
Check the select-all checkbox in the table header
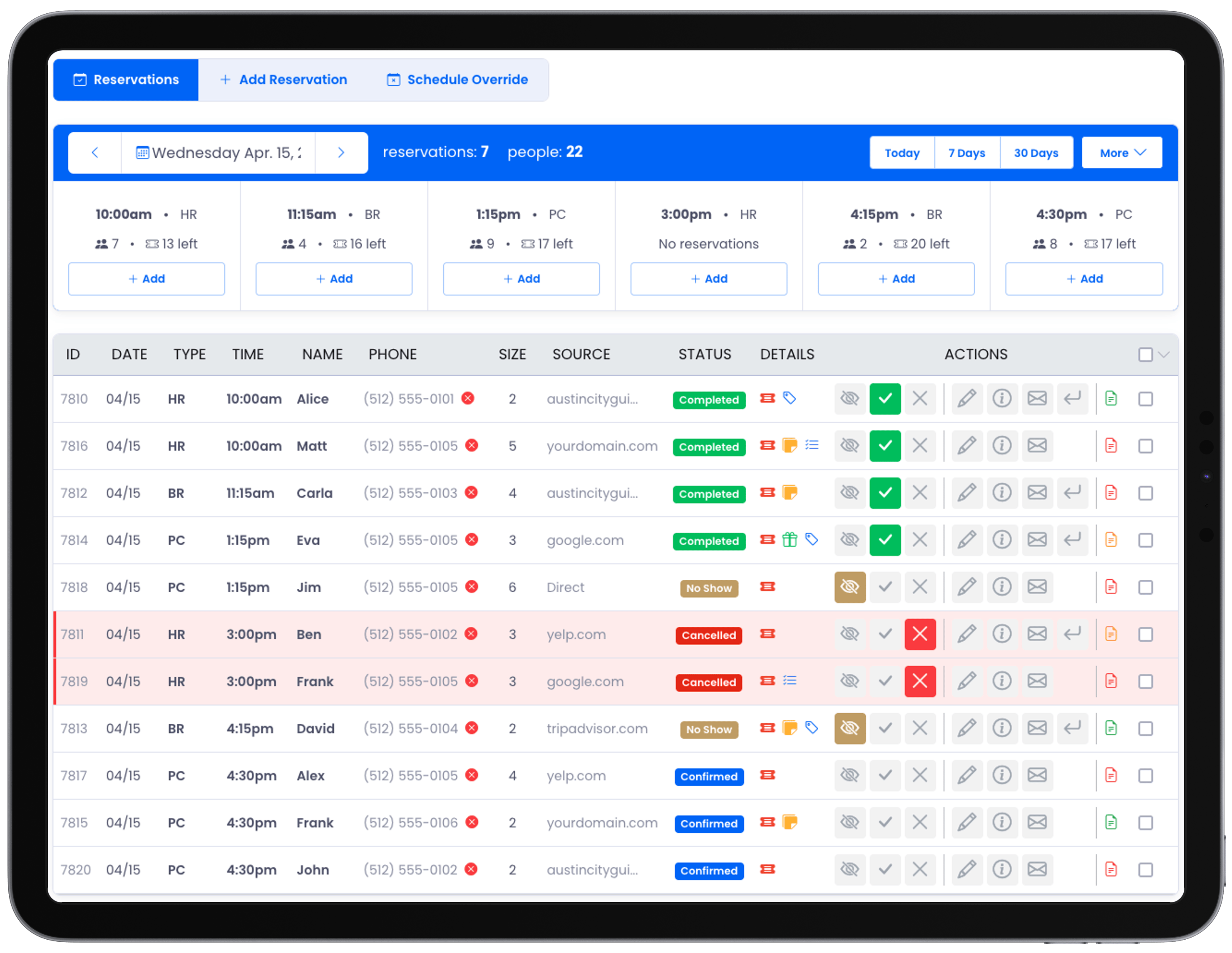pyautogui.click(x=1145, y=354)
